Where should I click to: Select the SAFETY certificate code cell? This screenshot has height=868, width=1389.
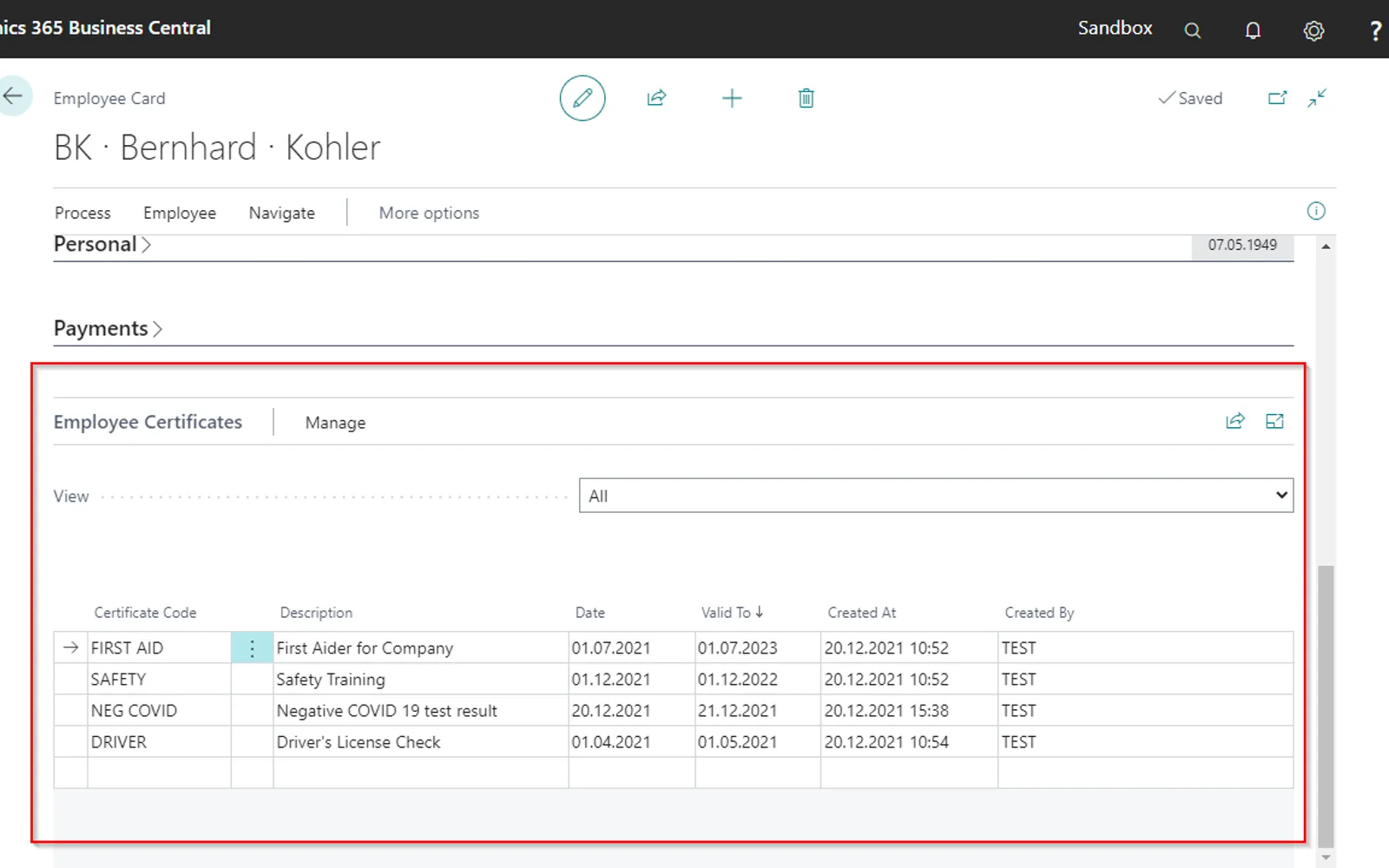tap(159, 680)
